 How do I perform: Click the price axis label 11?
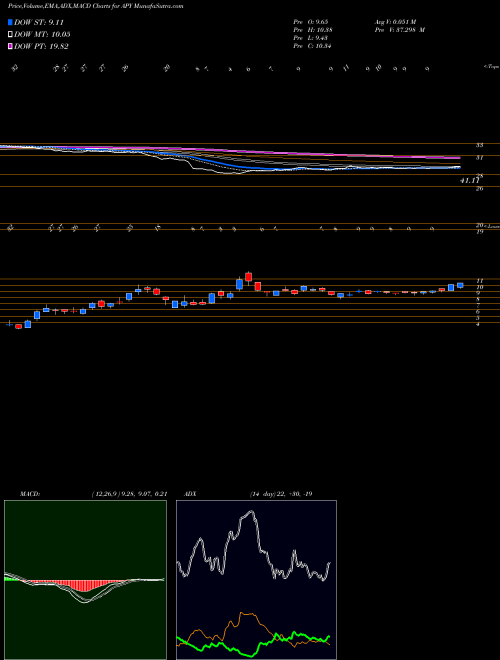(x=479, y=281)
